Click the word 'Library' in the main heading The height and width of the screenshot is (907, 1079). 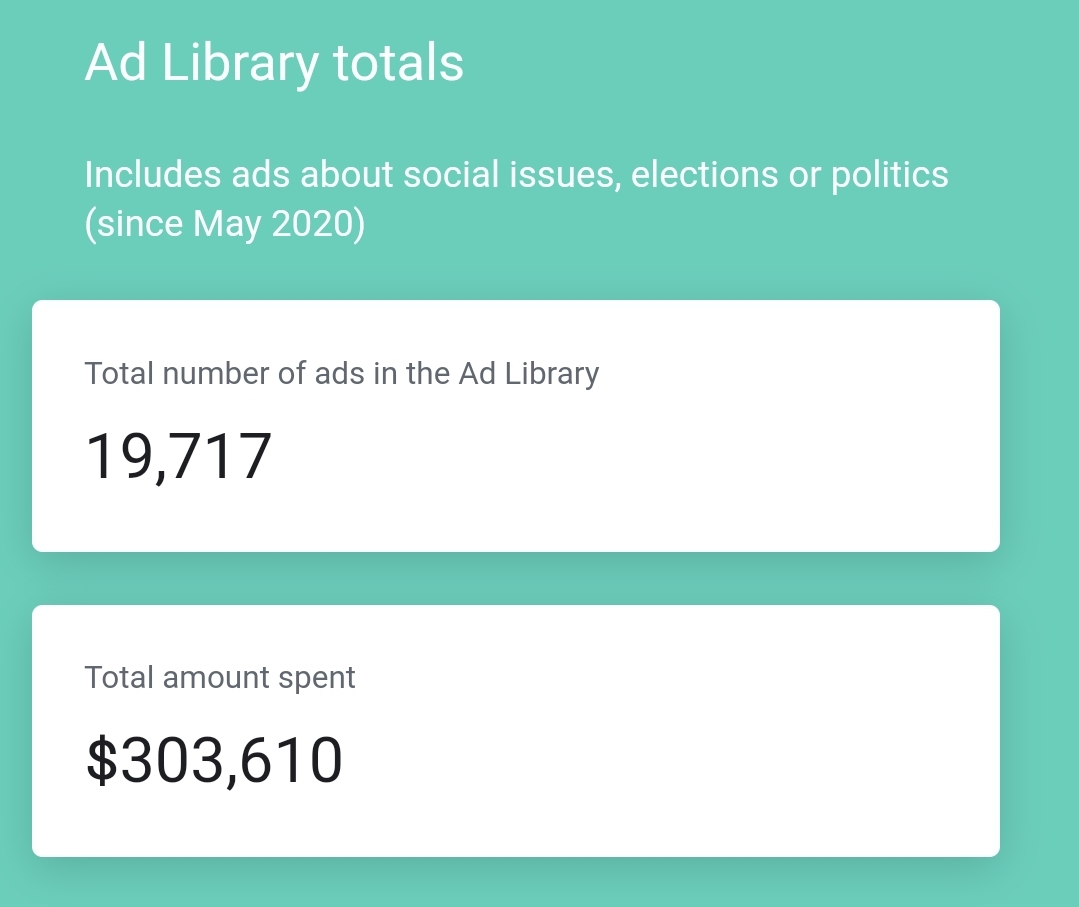240,63
